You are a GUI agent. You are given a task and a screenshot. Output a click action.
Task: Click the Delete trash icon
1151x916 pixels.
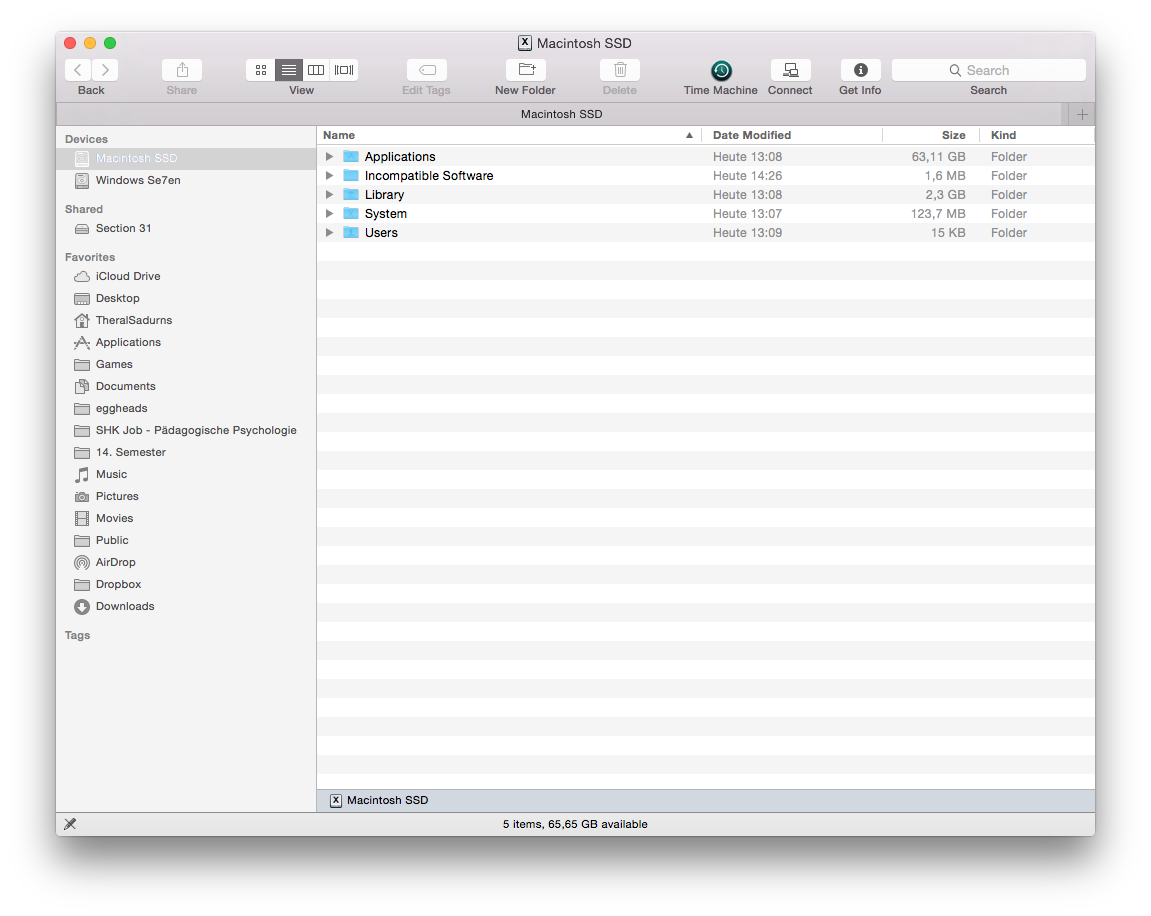pyautogui.click(x=620, y=70)
